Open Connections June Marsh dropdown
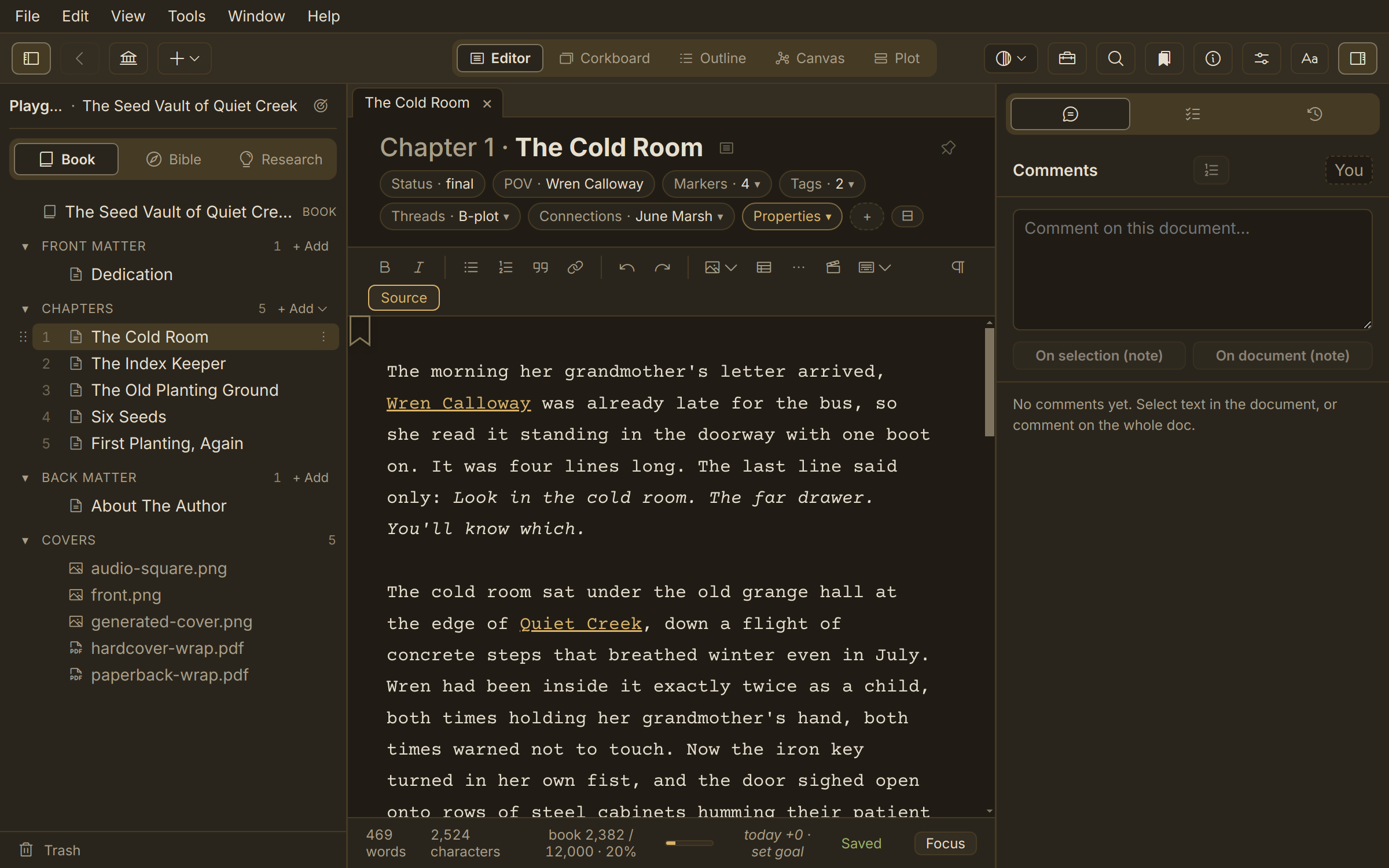 (x=631, y=216)
